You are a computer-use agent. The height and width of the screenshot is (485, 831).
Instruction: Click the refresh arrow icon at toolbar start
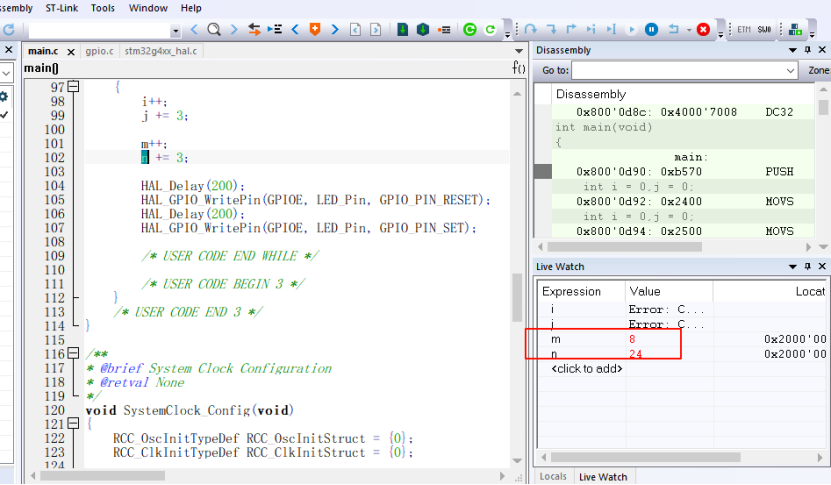tap(9, 30)
